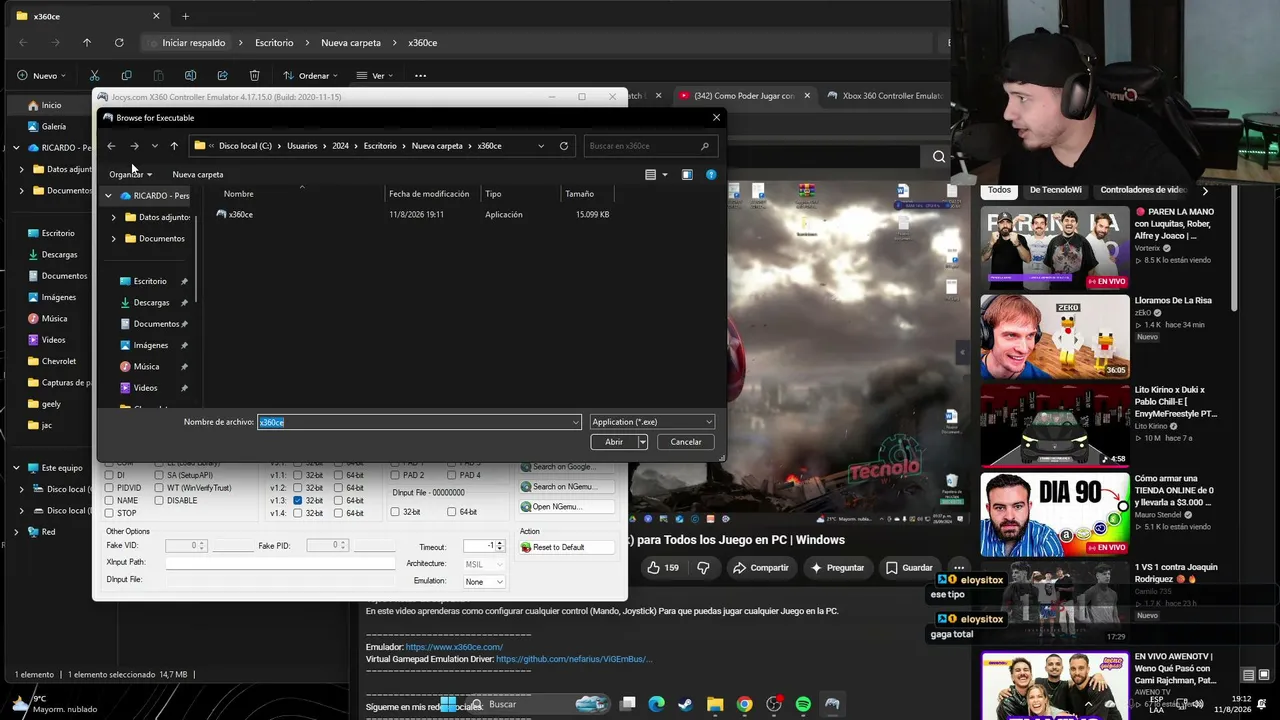Open the Application (*.exe) file type dropdown
Screen dimensions: 1280x720
(651, 422)
